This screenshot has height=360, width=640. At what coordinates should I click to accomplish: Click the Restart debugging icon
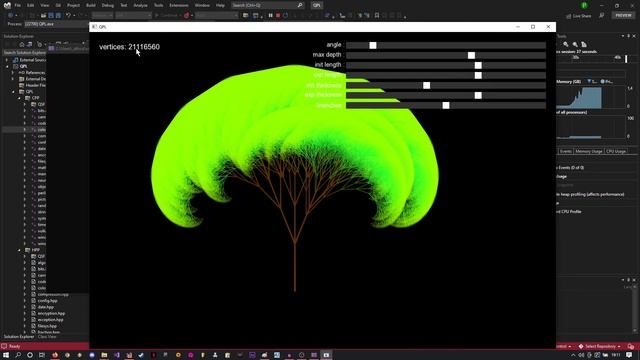285,16
